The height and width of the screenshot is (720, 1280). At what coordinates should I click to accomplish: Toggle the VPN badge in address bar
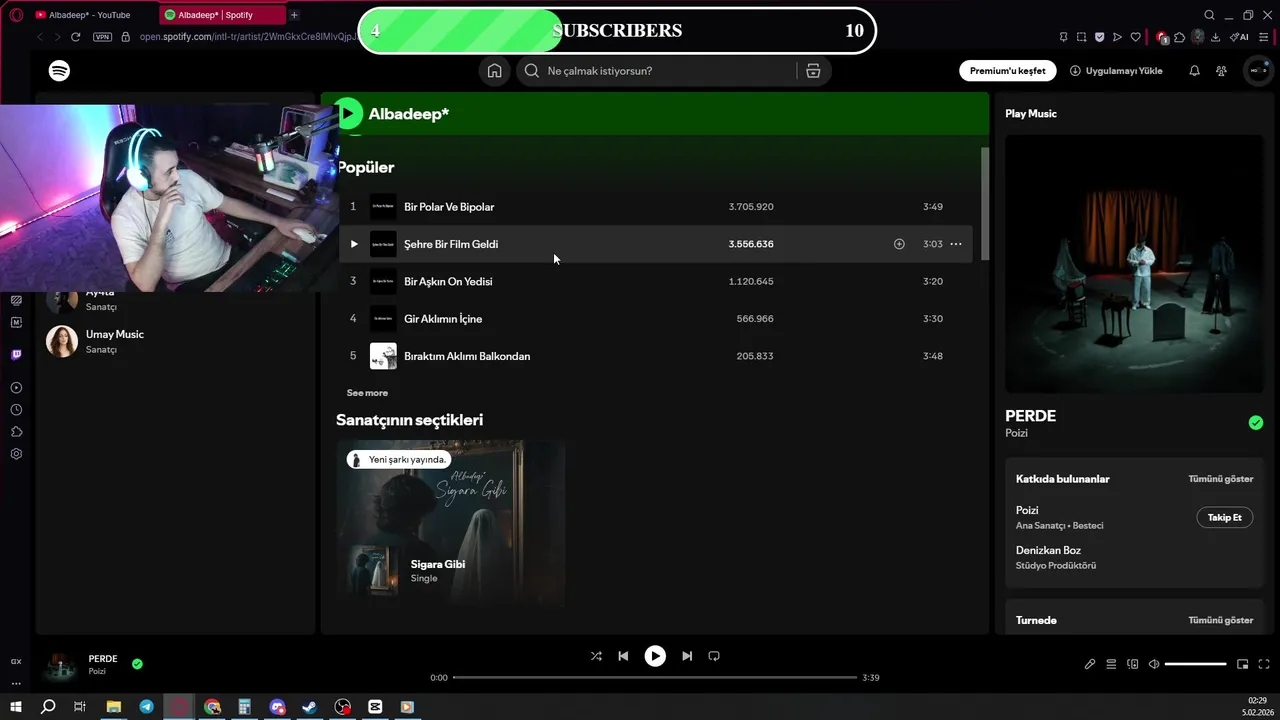click(x=102, y=37)
